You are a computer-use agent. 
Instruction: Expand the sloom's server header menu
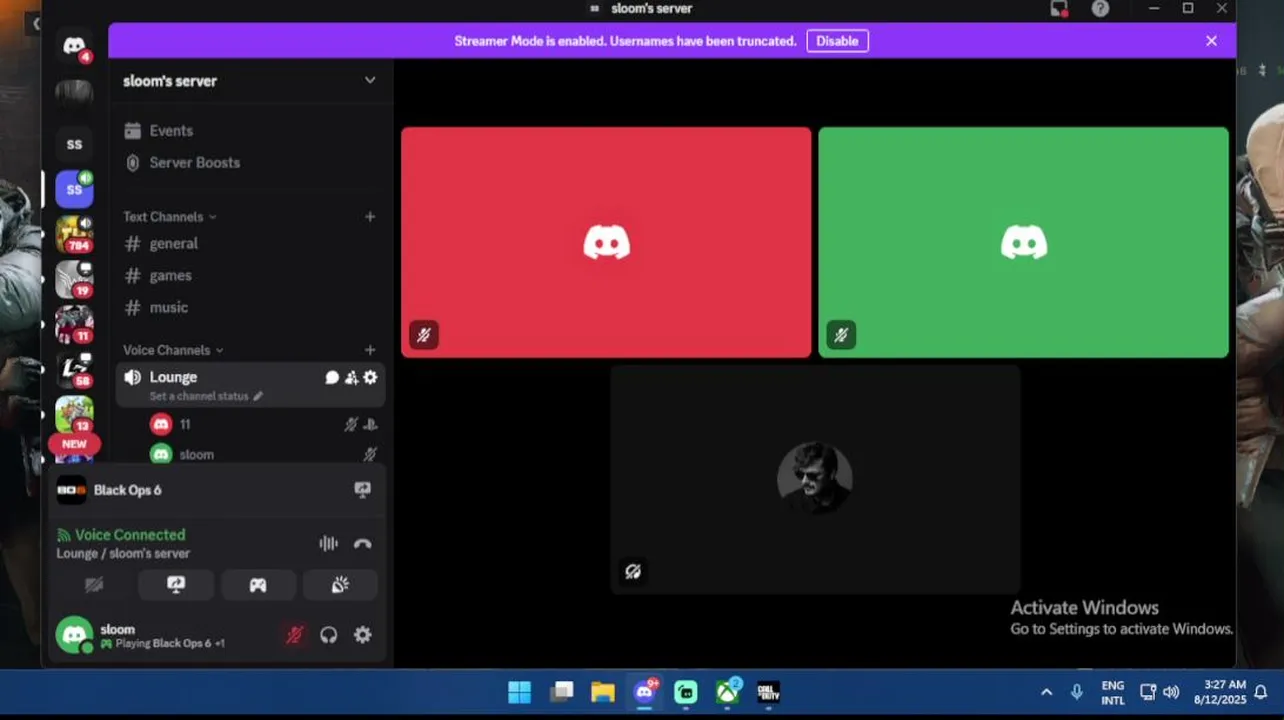(250, 81)
